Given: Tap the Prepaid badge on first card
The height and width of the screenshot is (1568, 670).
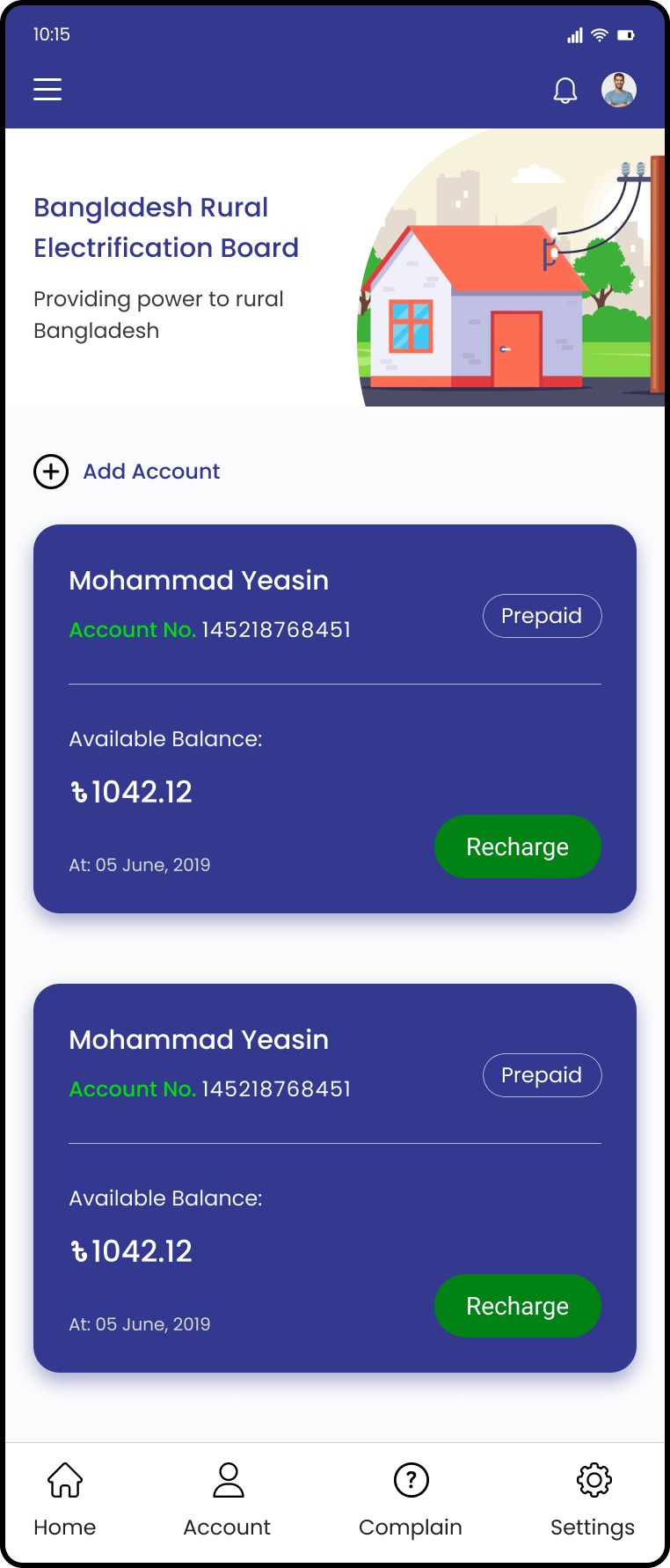Looking at the screenshot, I should click(543, 616).
